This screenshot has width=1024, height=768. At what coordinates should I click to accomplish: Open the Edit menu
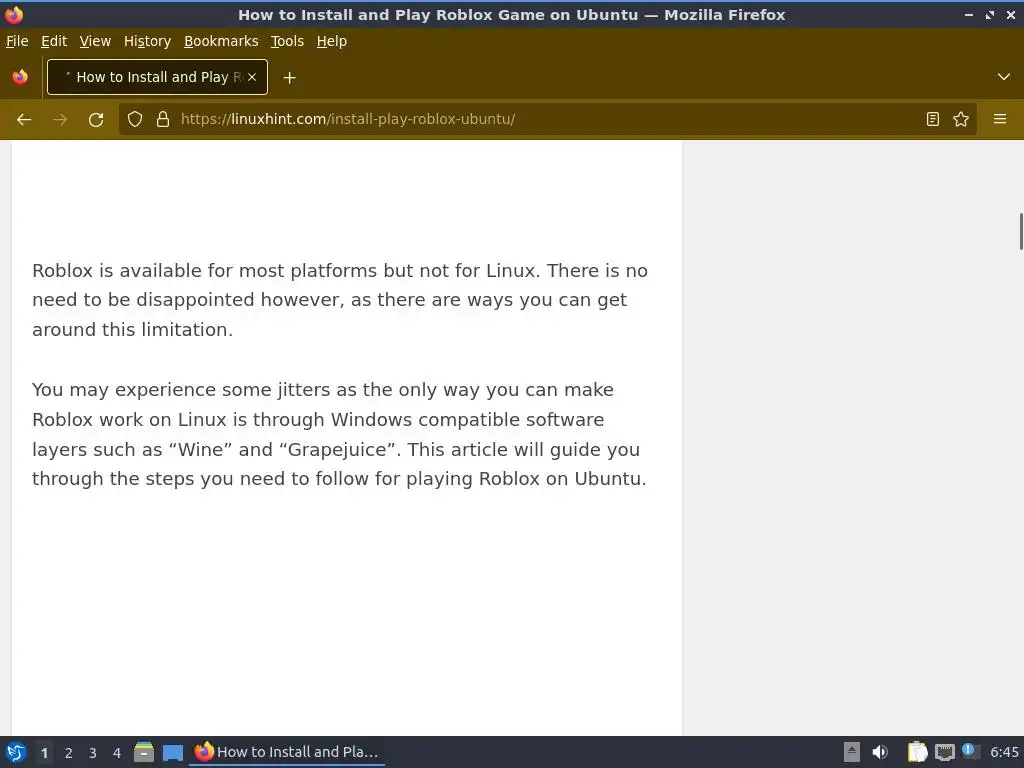click(x=54, y=41)
